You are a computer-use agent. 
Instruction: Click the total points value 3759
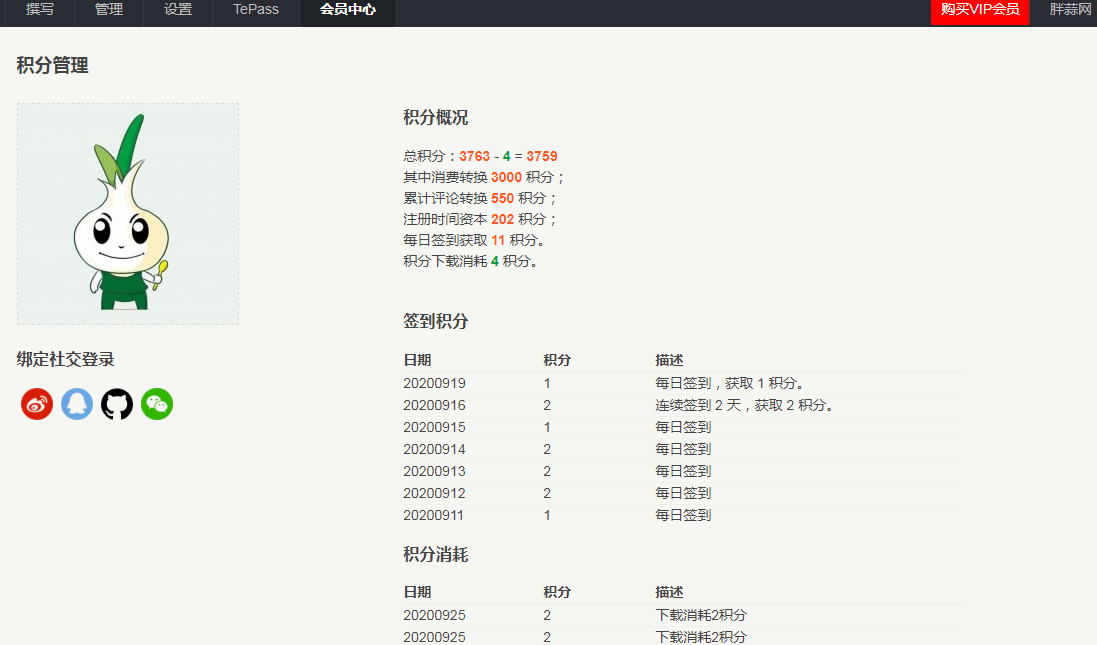point(542,156)
